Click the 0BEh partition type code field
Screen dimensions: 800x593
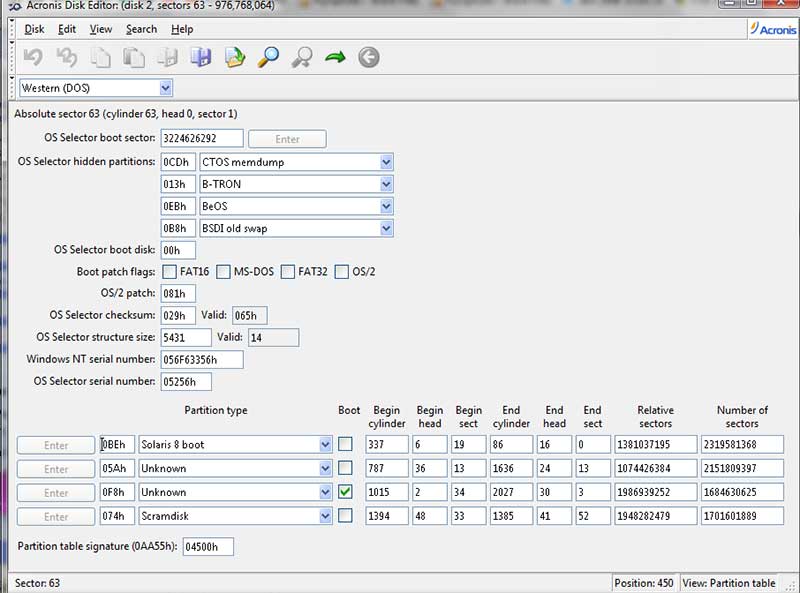[x=117, y=444]
